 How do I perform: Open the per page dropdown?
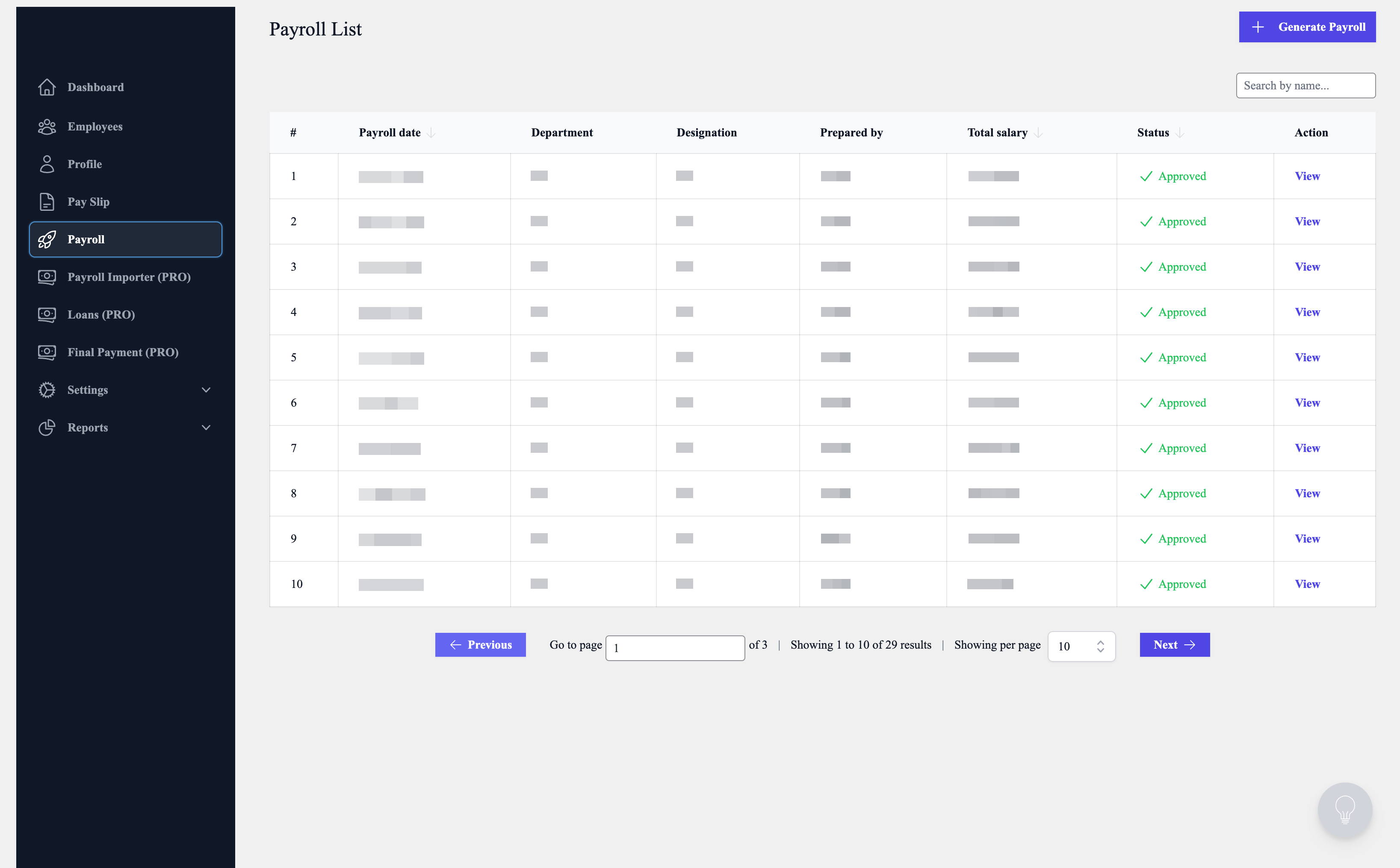[x=1081, y=646]
